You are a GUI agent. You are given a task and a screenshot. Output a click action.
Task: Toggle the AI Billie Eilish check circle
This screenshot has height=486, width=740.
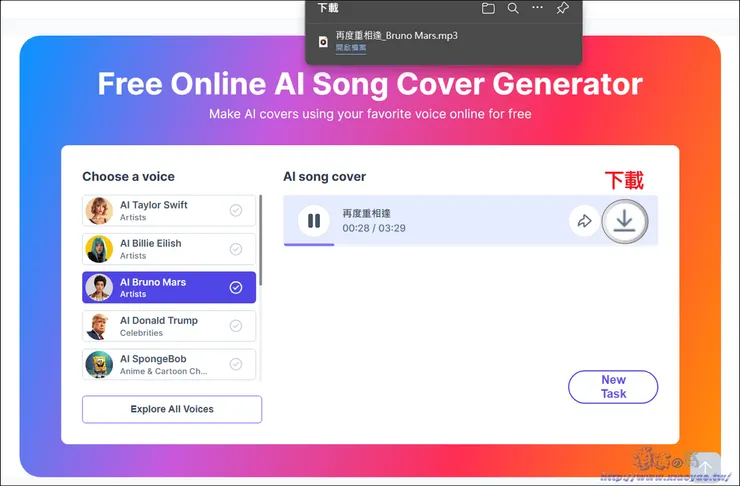236,249
